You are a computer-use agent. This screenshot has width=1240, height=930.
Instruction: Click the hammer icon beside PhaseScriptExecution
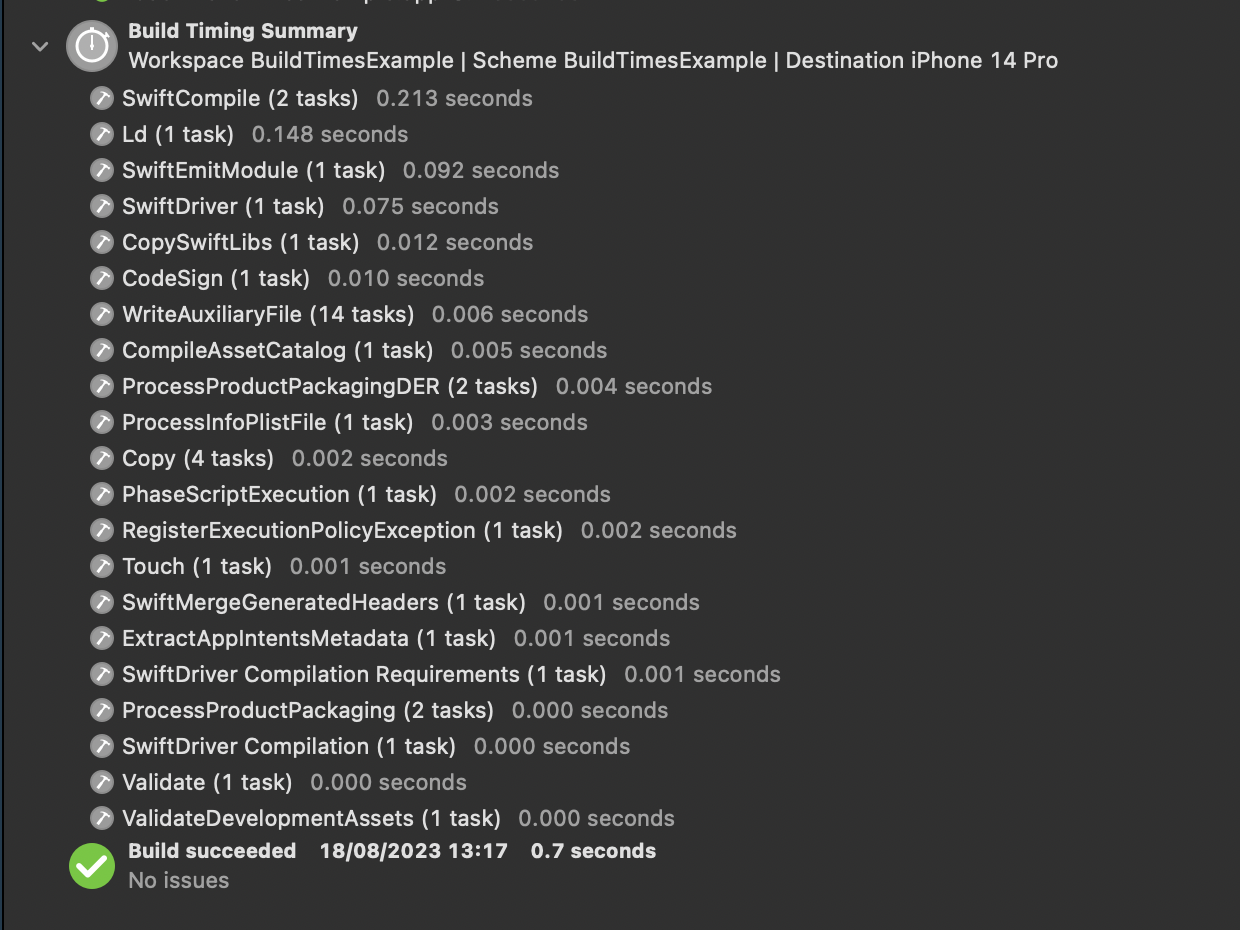102,494
